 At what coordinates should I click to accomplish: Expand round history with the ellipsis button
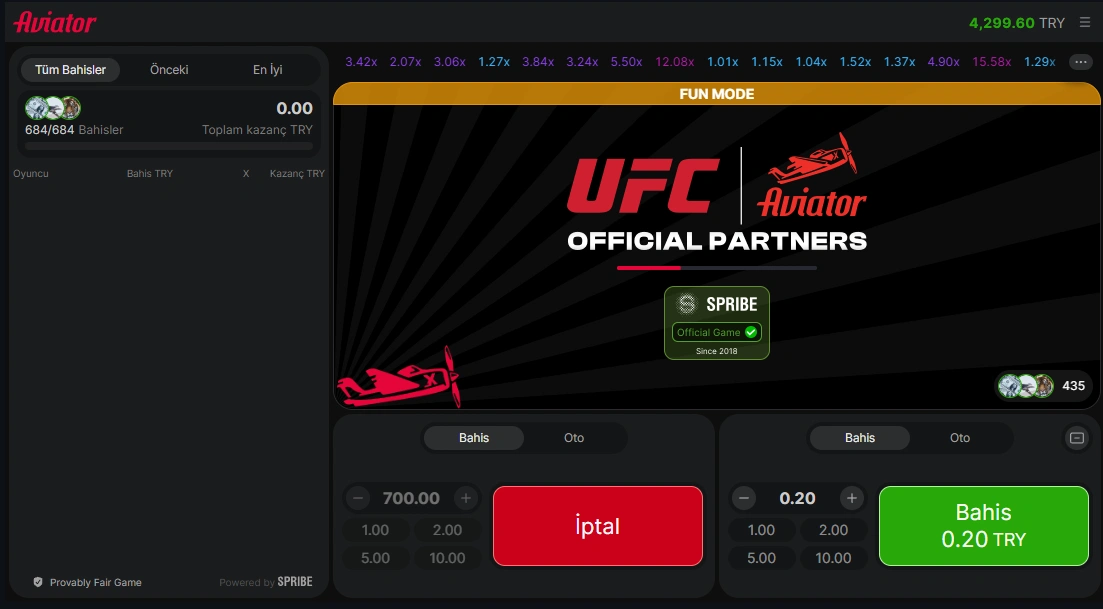pyautogui.click(x=1080, y=62)
